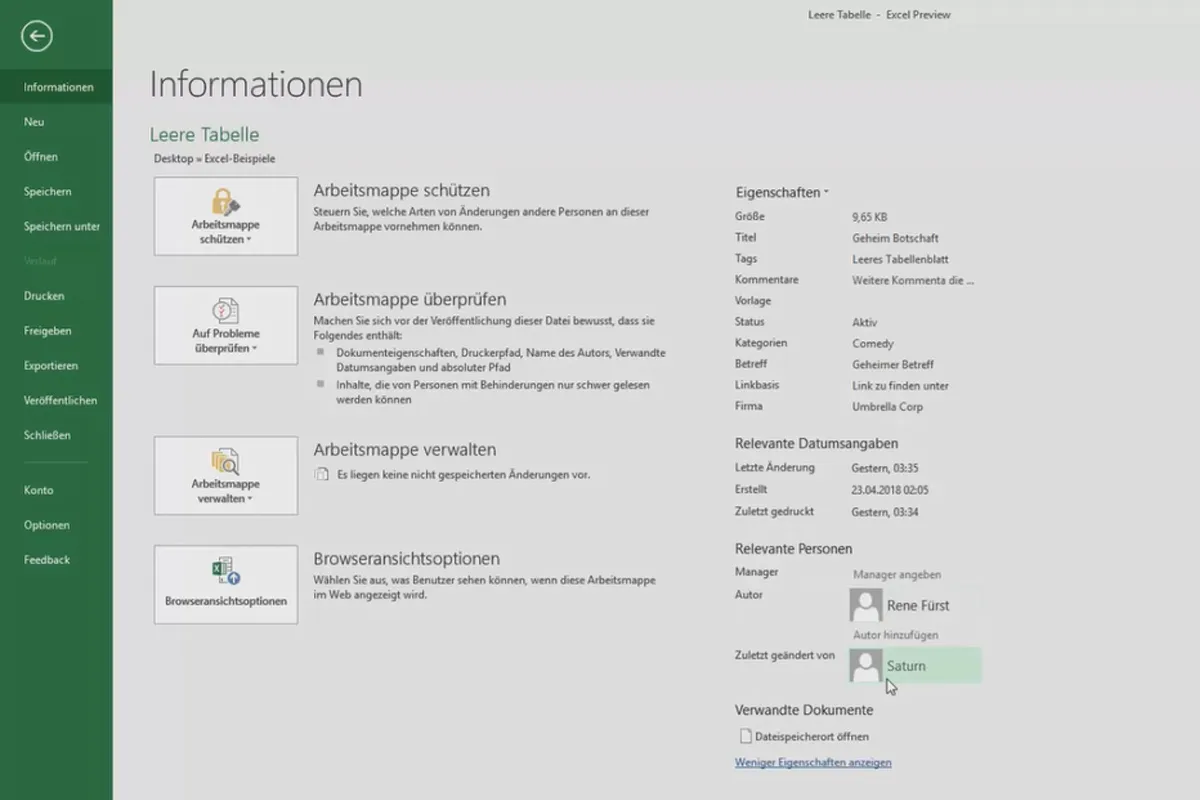Open Feedback in the sidebar

56,560
